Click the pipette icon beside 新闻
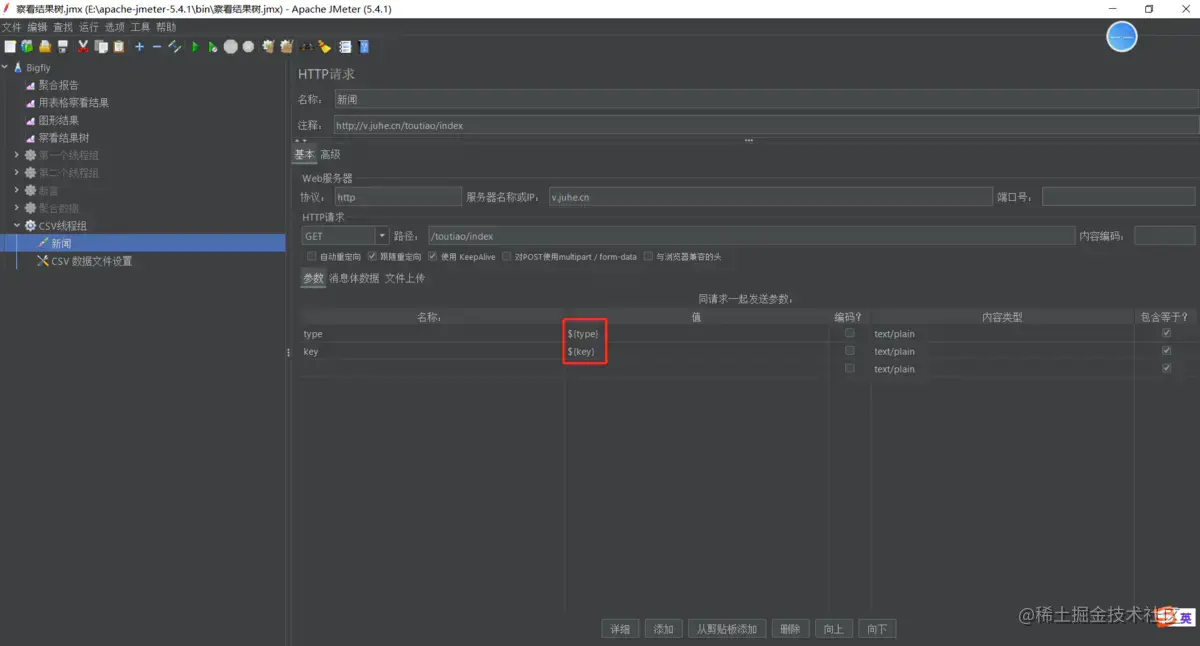Viewport: 1200px width, 646px height. [43, 243]
